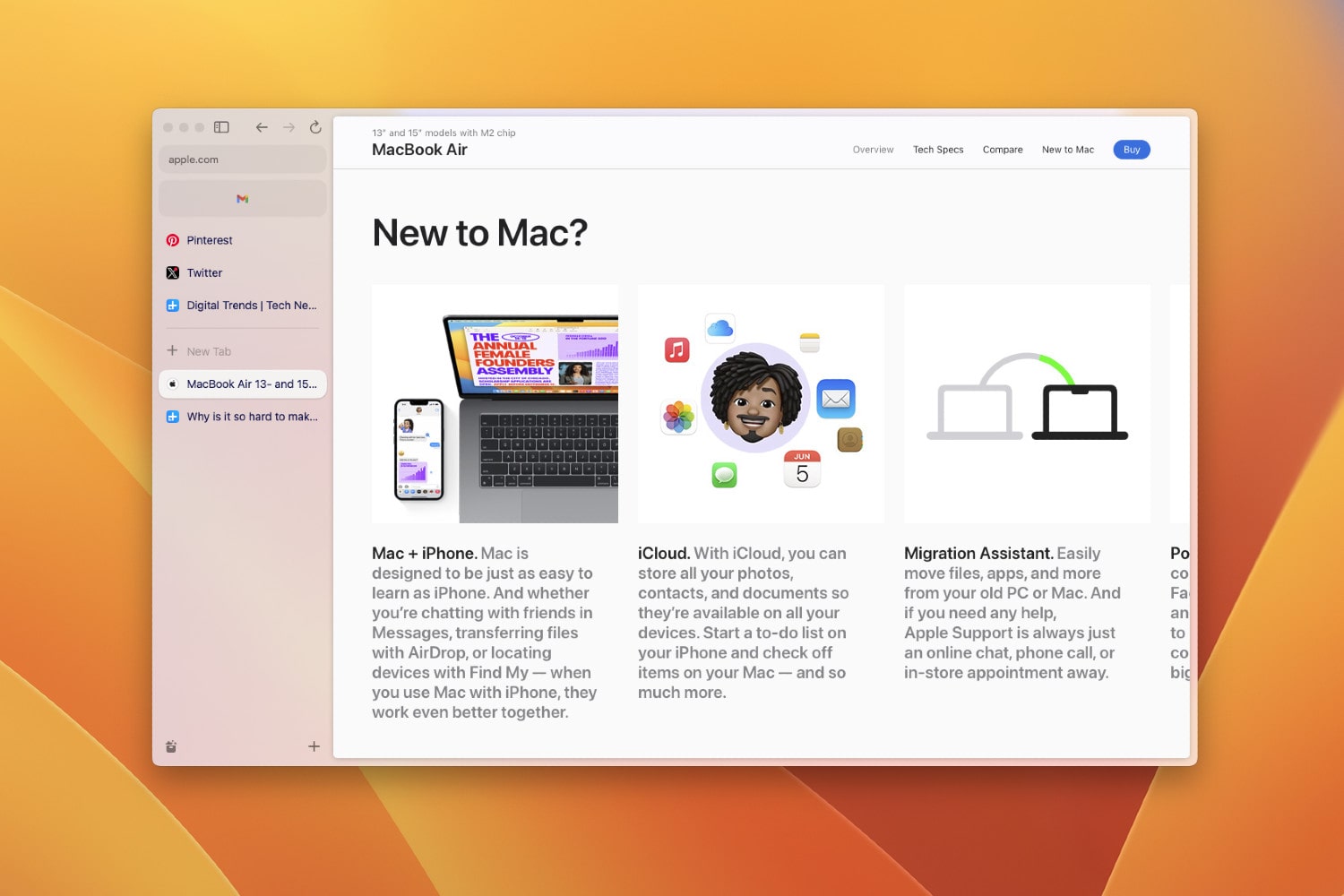
Task: Click the New Tab label
Action: pyautogui.click(x=209, y=351)
